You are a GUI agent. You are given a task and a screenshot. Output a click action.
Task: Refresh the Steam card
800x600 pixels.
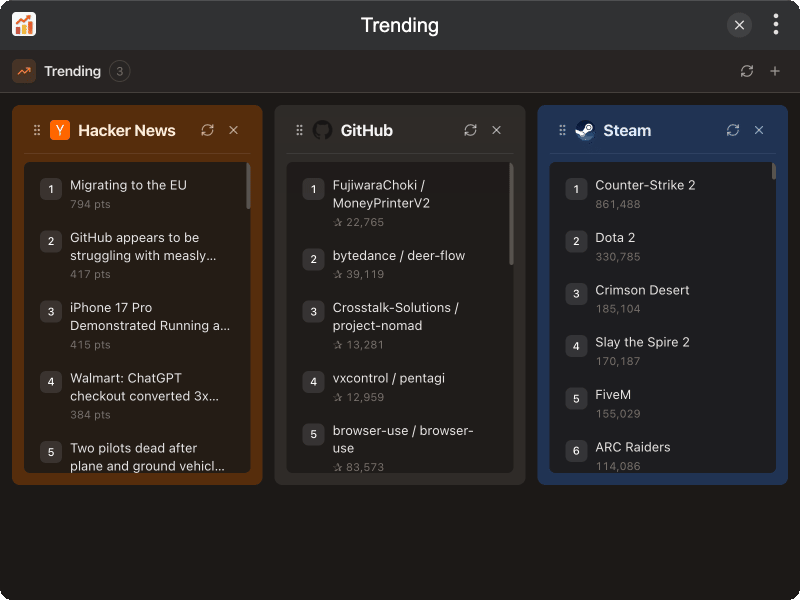pos(733,130)
